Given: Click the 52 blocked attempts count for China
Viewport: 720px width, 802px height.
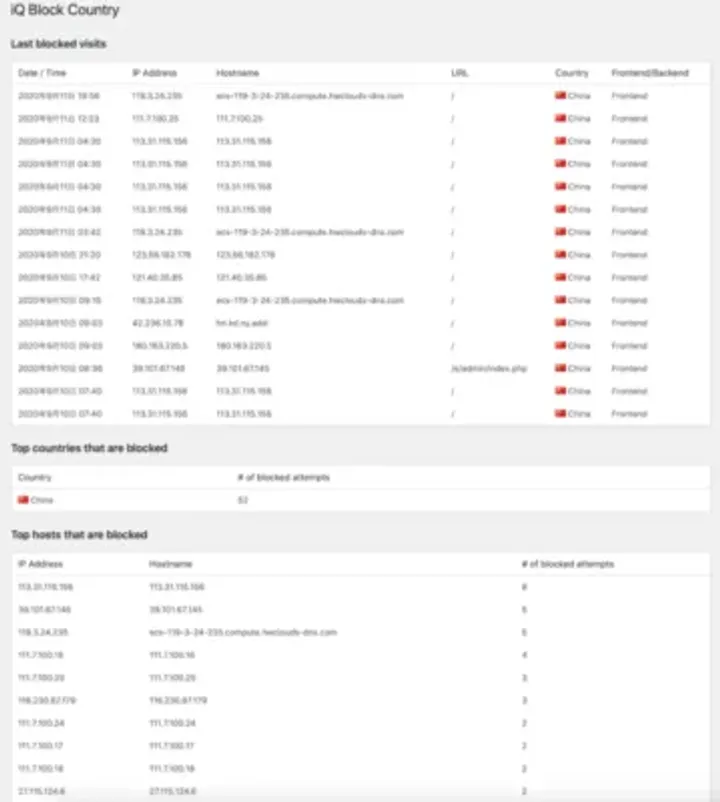Looking at the screenshot, I should [242, 500].
